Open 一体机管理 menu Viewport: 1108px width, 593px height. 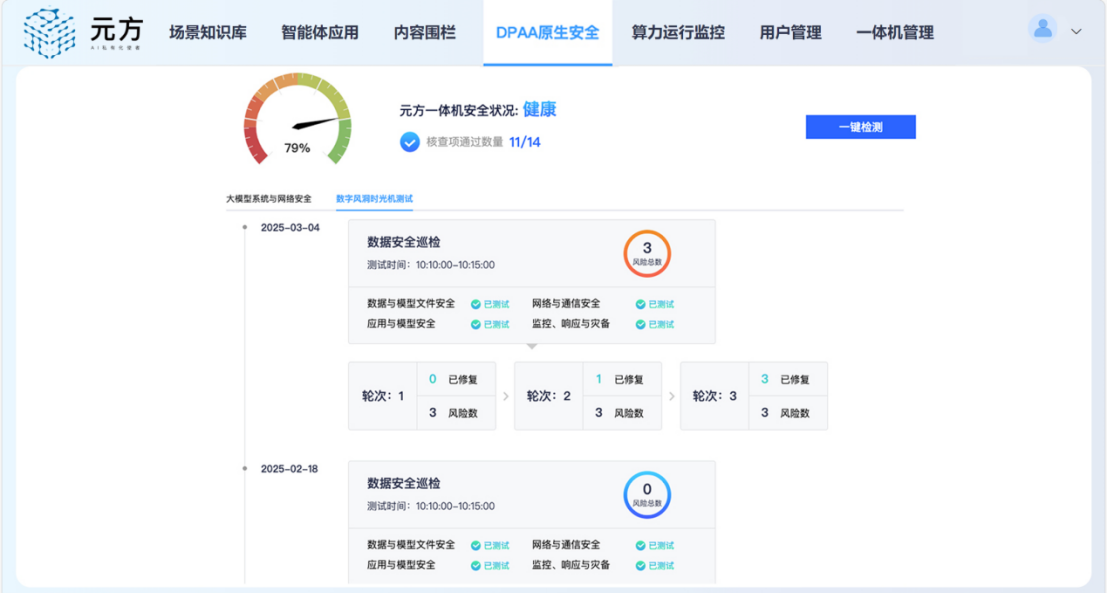[x=895, y=33]
